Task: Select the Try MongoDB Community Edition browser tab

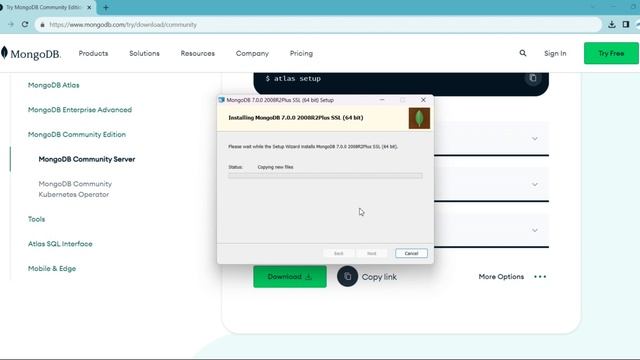Action: click(x=43, y=7)
